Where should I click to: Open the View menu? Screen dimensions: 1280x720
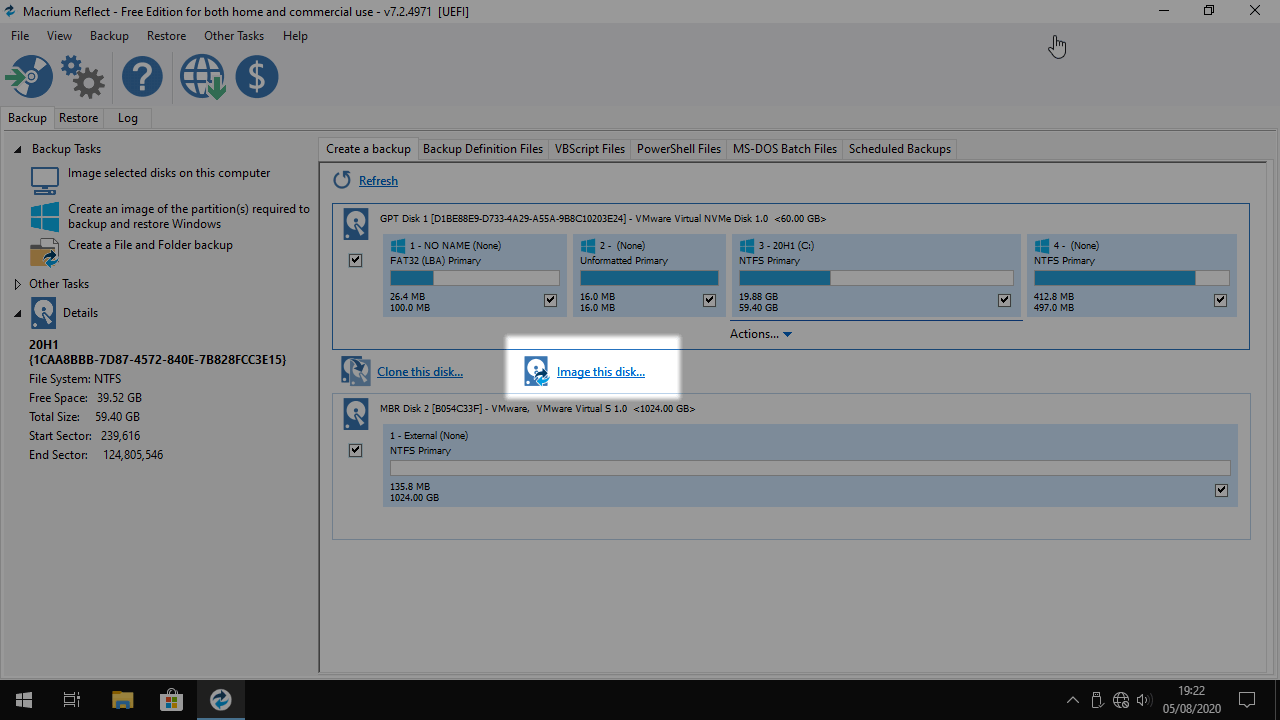(59, 36)
